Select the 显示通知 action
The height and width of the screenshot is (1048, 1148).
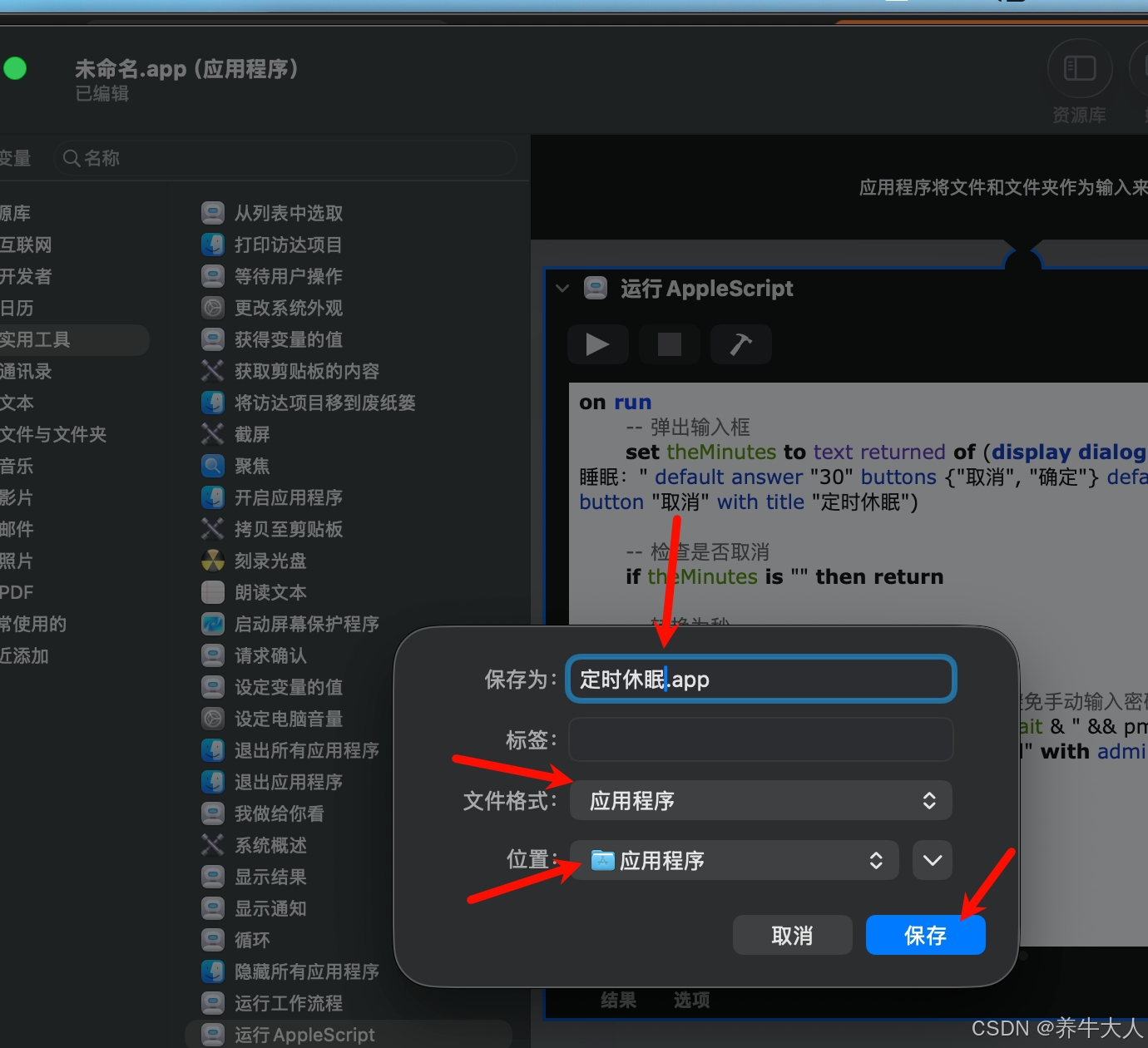click(254, 909)
